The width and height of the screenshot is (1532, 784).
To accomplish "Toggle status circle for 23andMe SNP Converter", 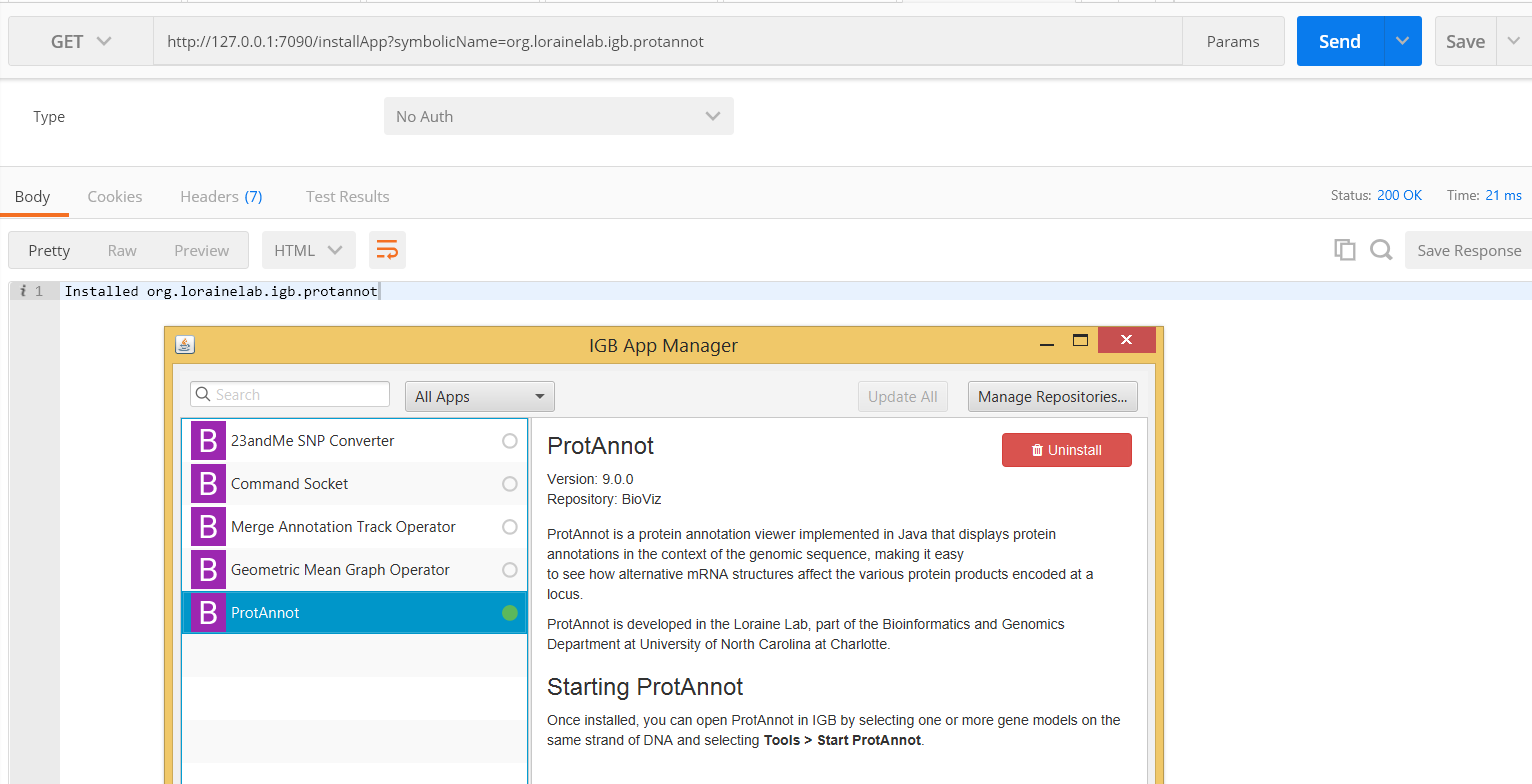I will [x=510, y=441].
